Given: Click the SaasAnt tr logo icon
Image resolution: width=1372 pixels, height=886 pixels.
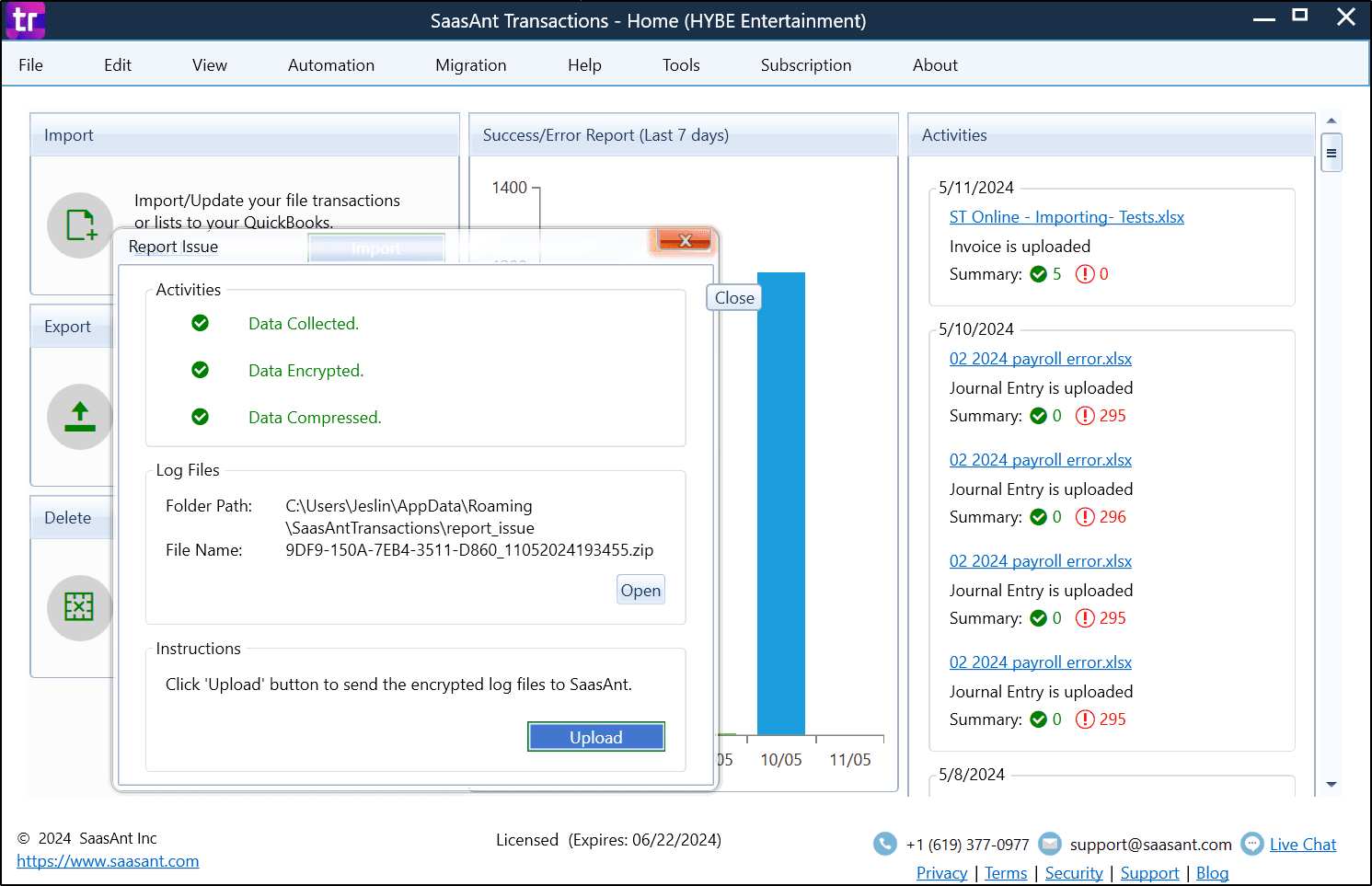Looking at the screenshot, I should click(25, 19).
